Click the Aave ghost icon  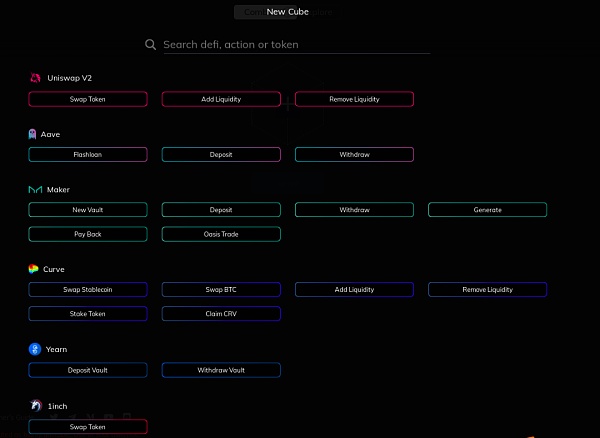(x=34, y=134)
